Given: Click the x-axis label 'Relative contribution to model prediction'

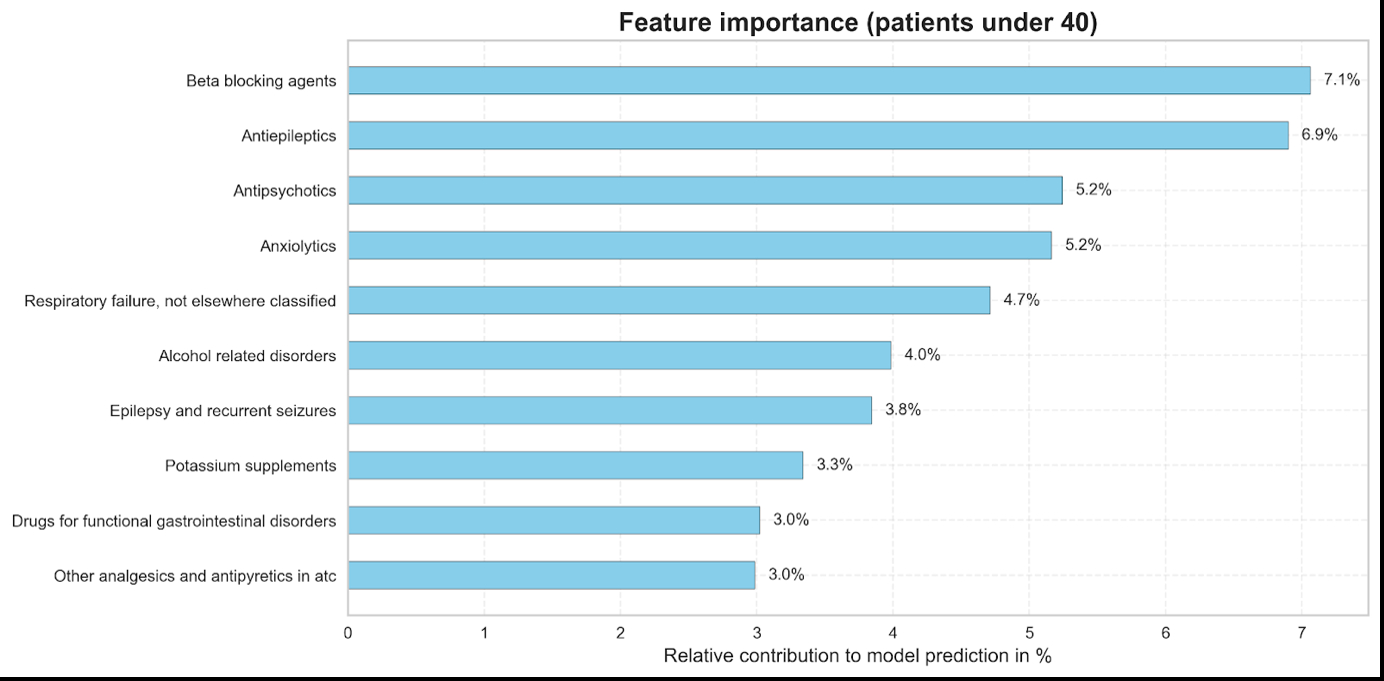Looking at the screenshot, I should (x=857, y=656).
